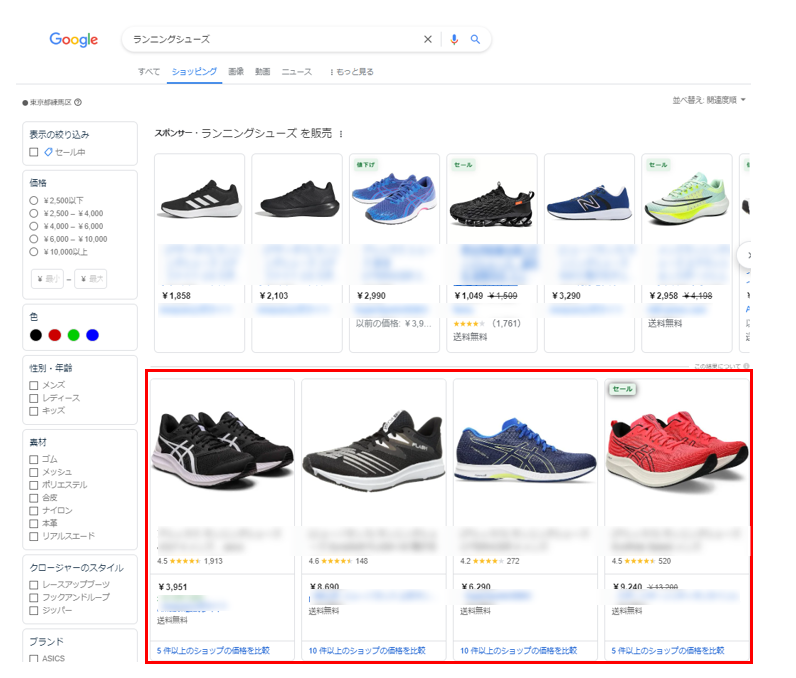Open sponsored black mesh shoe priced ¥1,049

(492, 253)
